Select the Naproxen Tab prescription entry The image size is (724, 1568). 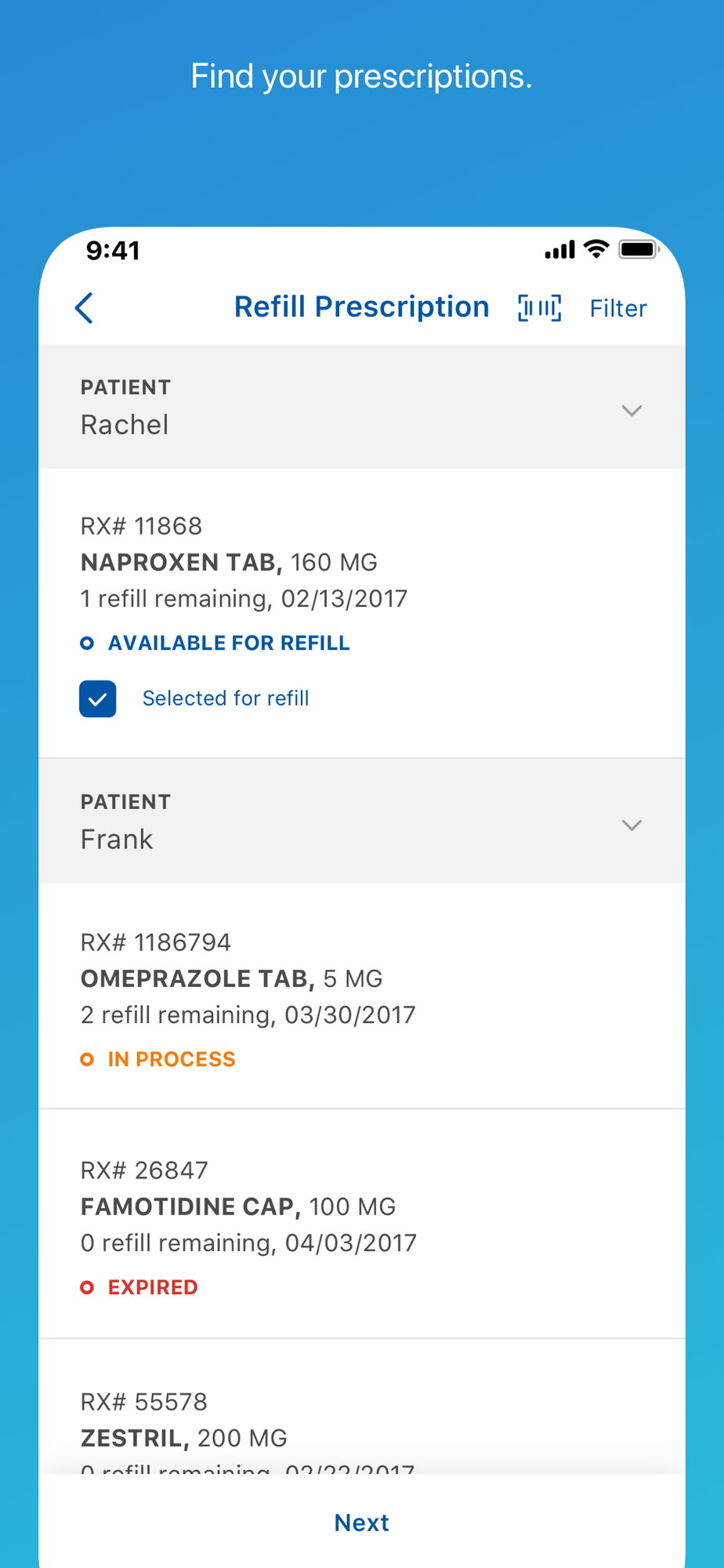point(229,562)
